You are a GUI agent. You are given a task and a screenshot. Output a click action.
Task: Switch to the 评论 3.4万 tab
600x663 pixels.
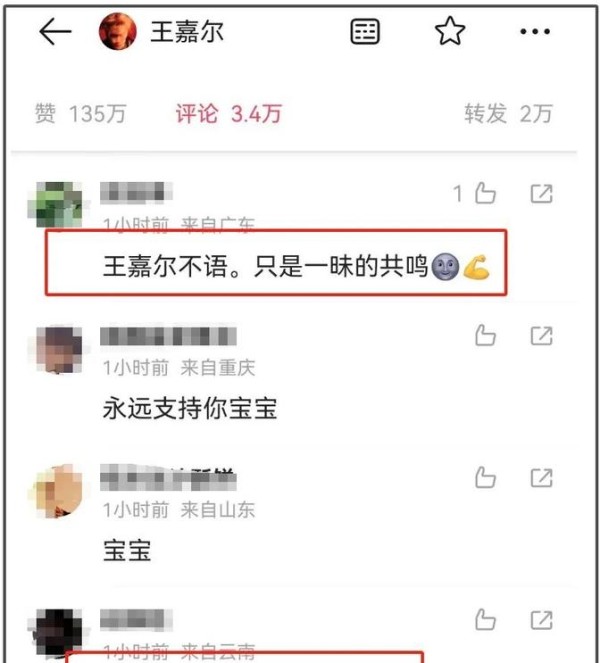[228, 114]
